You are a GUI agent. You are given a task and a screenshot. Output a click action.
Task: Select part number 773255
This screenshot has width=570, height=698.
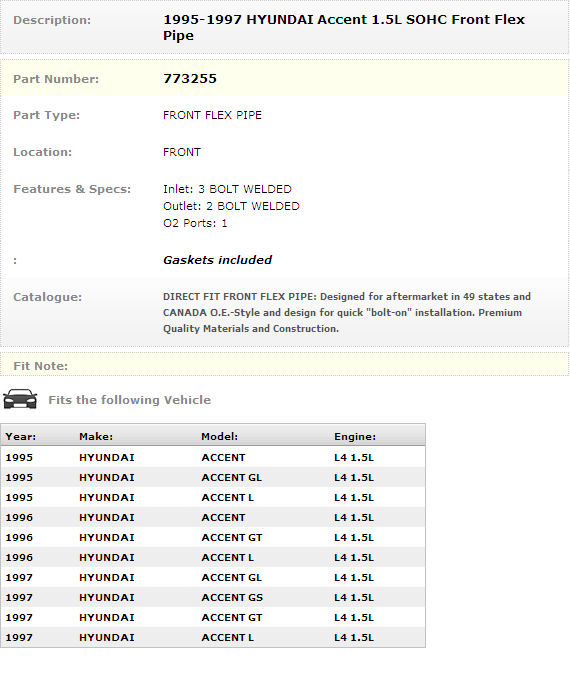(190, 79)
